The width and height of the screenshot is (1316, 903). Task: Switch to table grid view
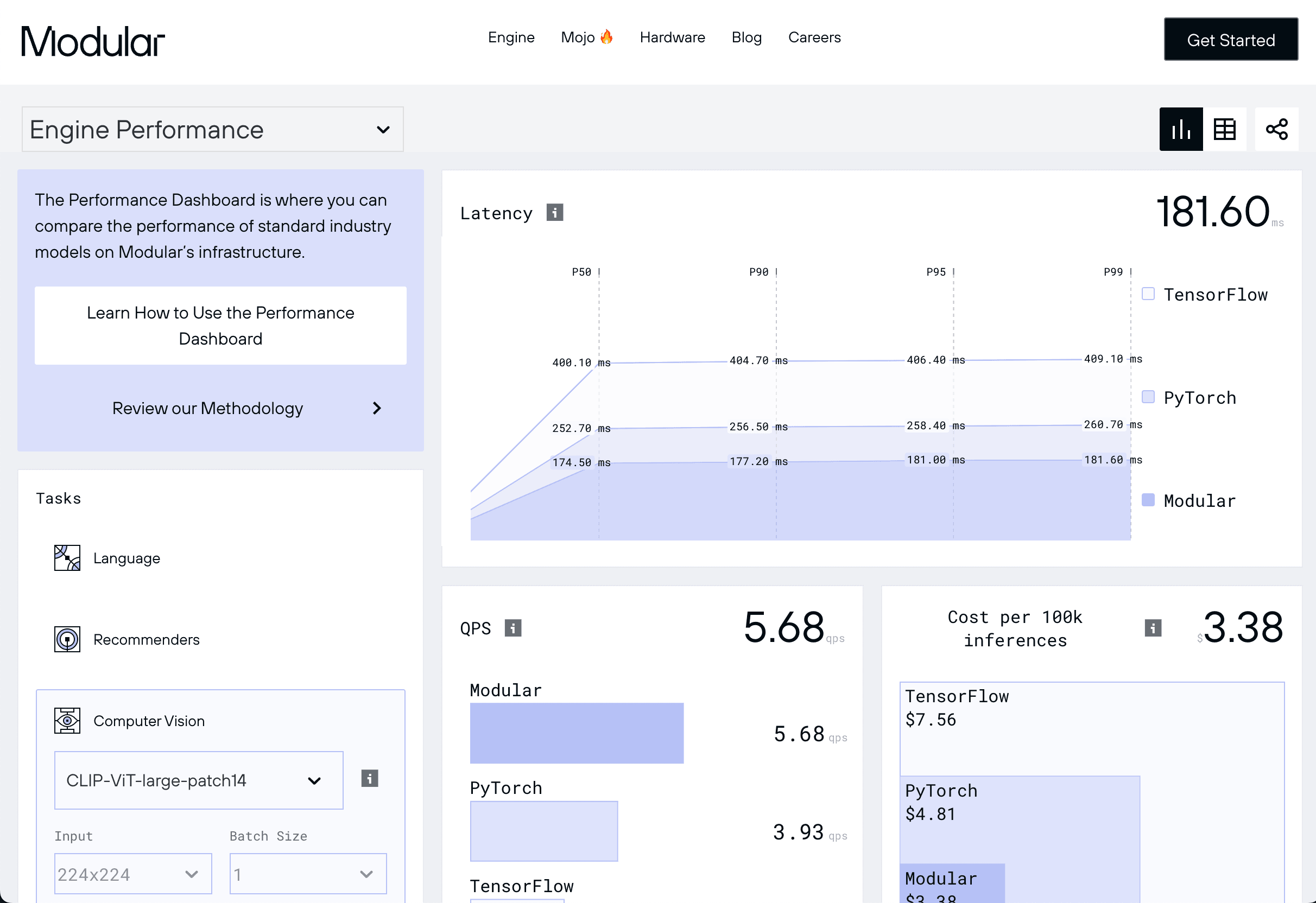tap(1224, 129)
